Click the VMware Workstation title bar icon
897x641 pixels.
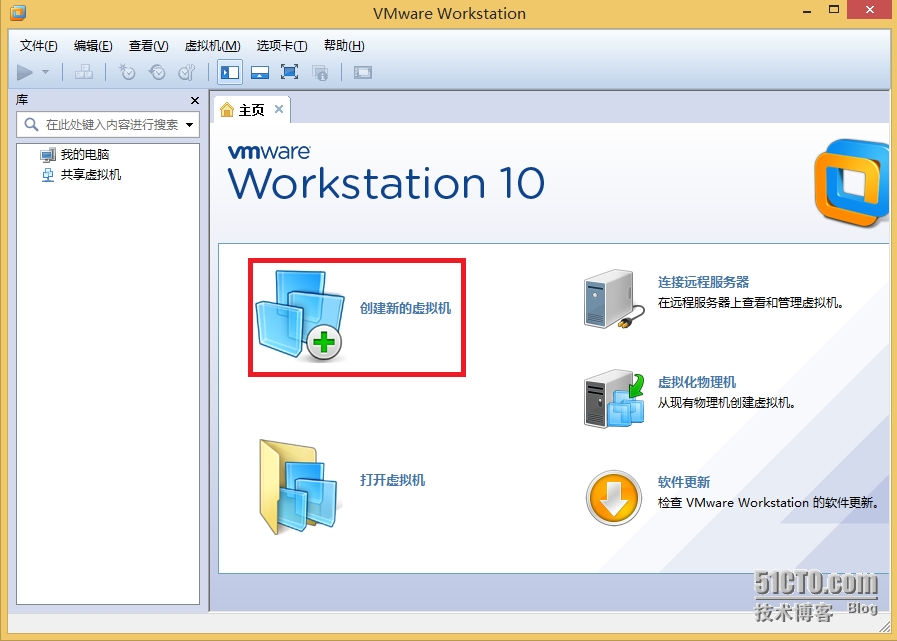18,11
